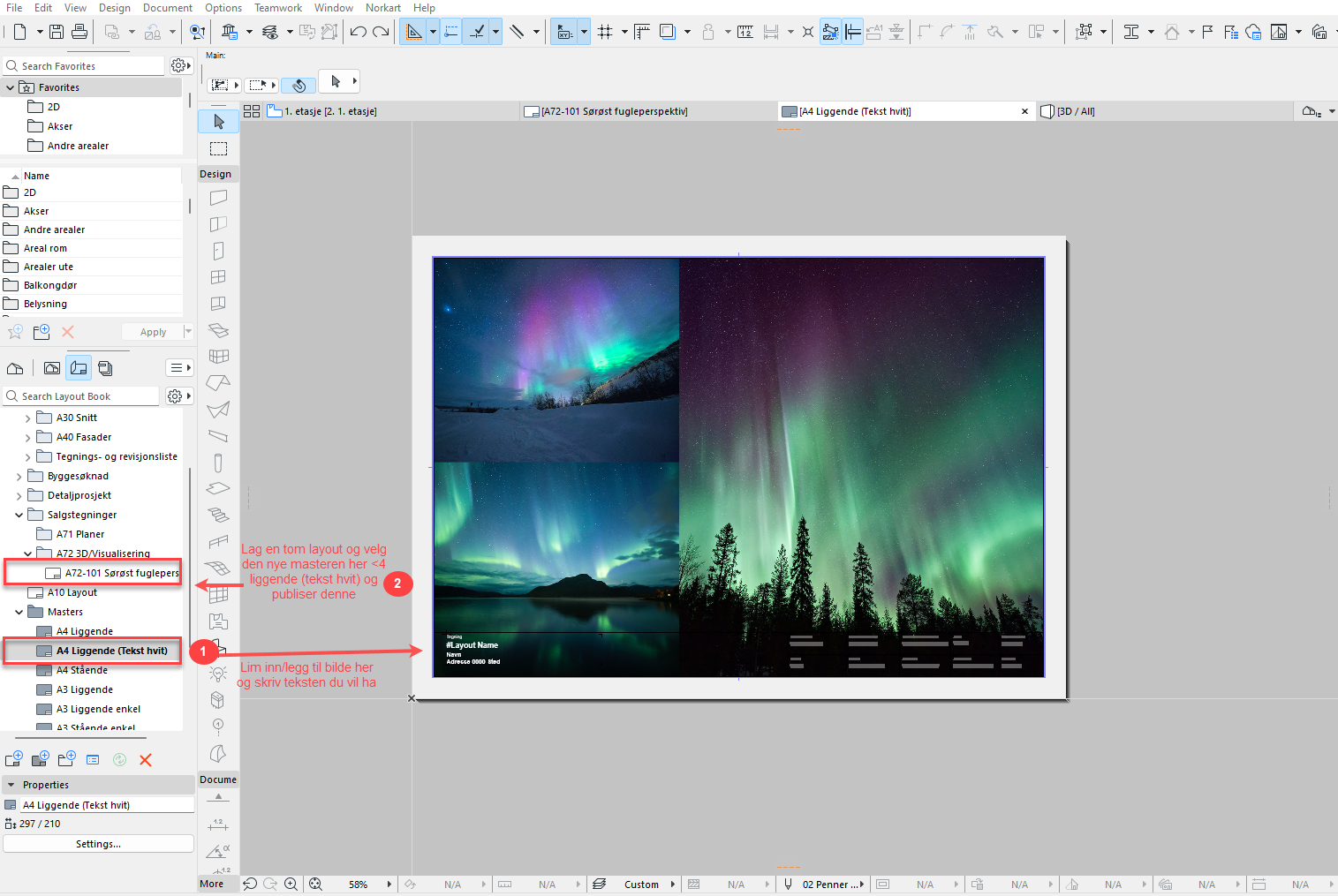Open the Document menu

168,8
